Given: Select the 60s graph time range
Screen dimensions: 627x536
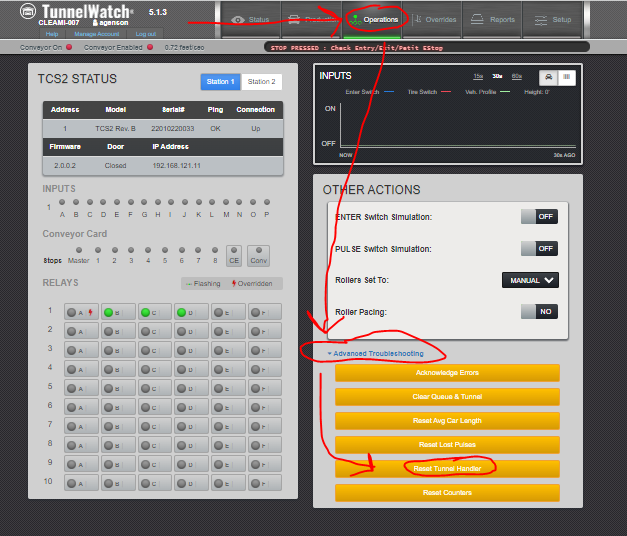Looking at the screenshot, I should pos(516,77).
